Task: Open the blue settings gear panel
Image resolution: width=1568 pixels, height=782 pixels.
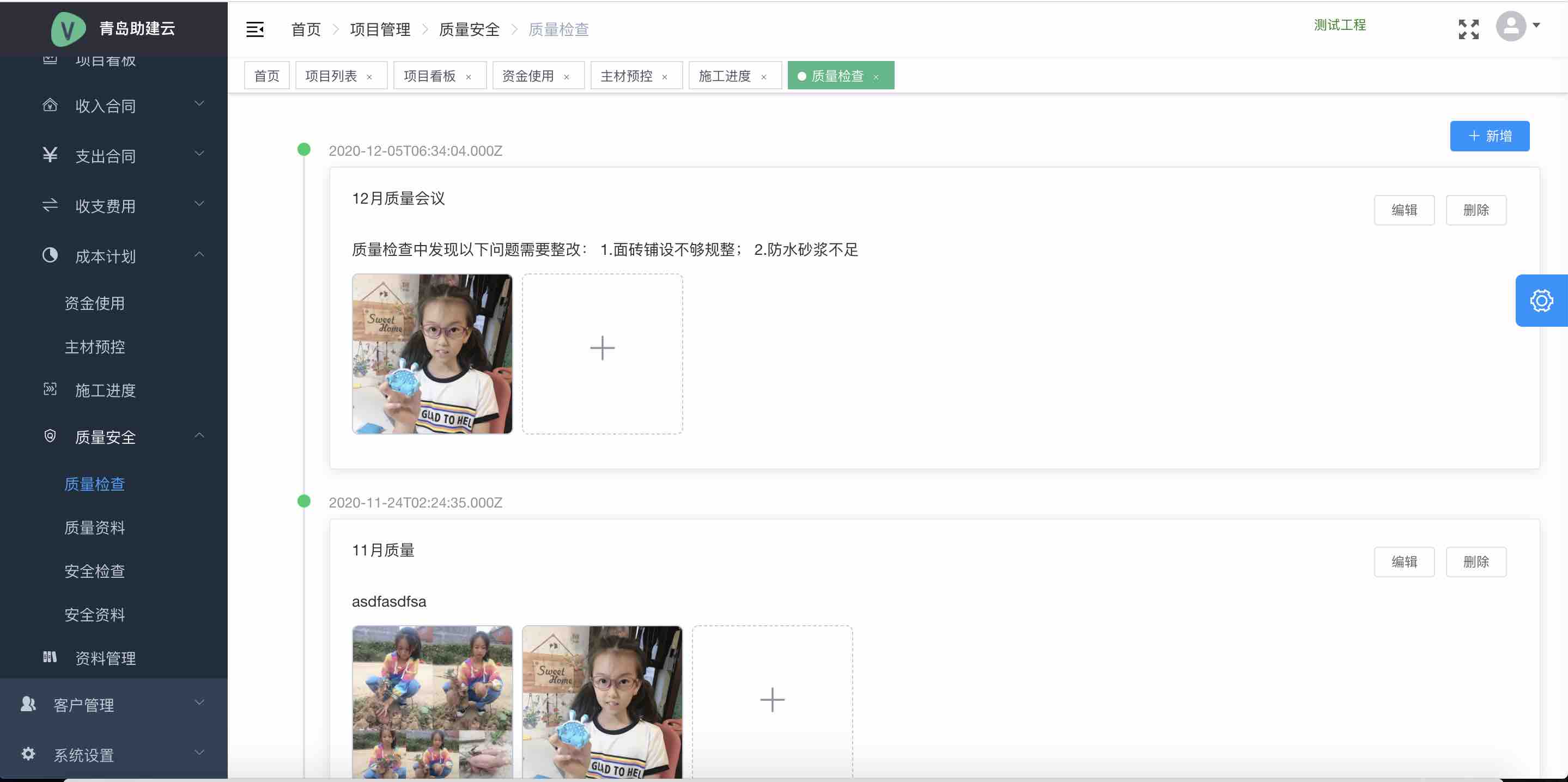Action: (1541, 301)
